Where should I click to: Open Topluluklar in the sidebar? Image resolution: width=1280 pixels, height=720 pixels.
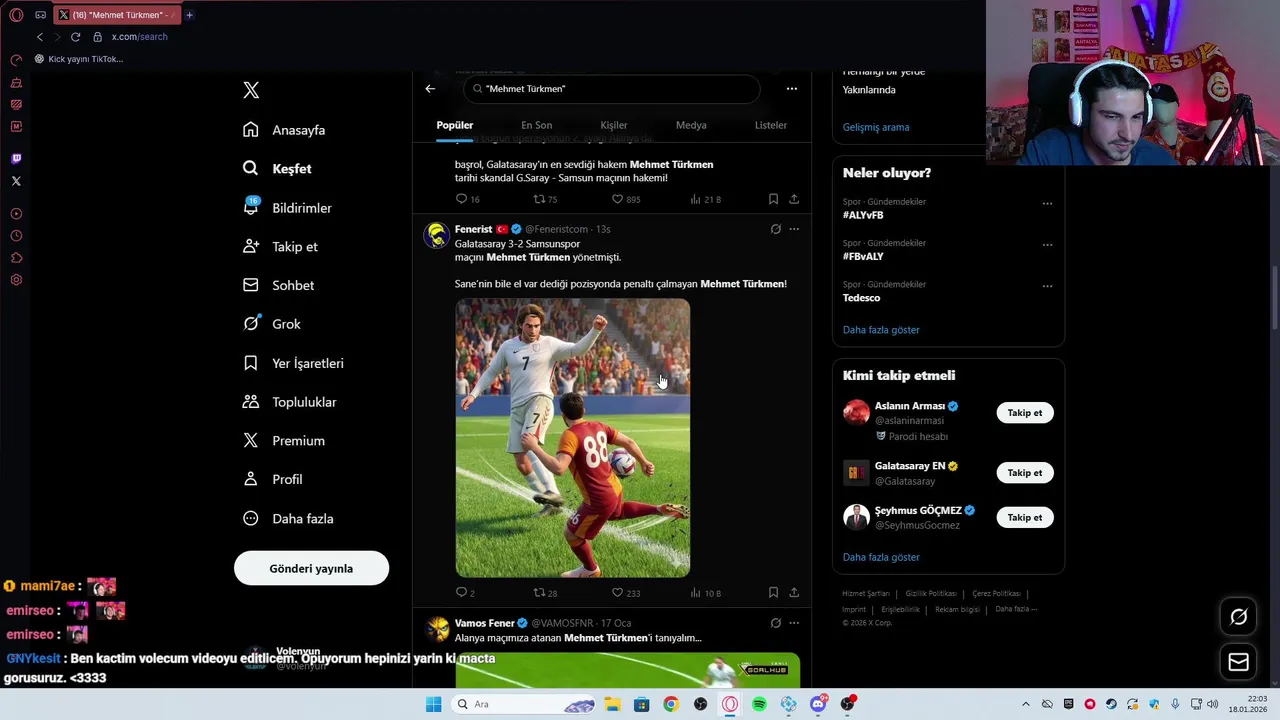point(290,402)
